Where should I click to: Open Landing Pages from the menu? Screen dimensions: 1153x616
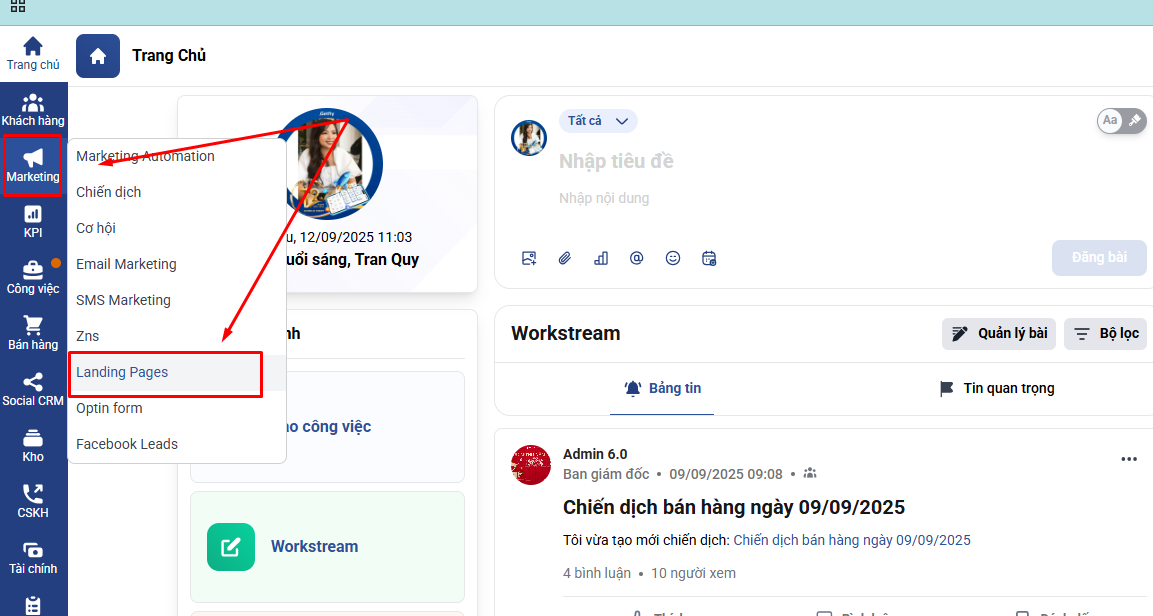pos(122,372)
